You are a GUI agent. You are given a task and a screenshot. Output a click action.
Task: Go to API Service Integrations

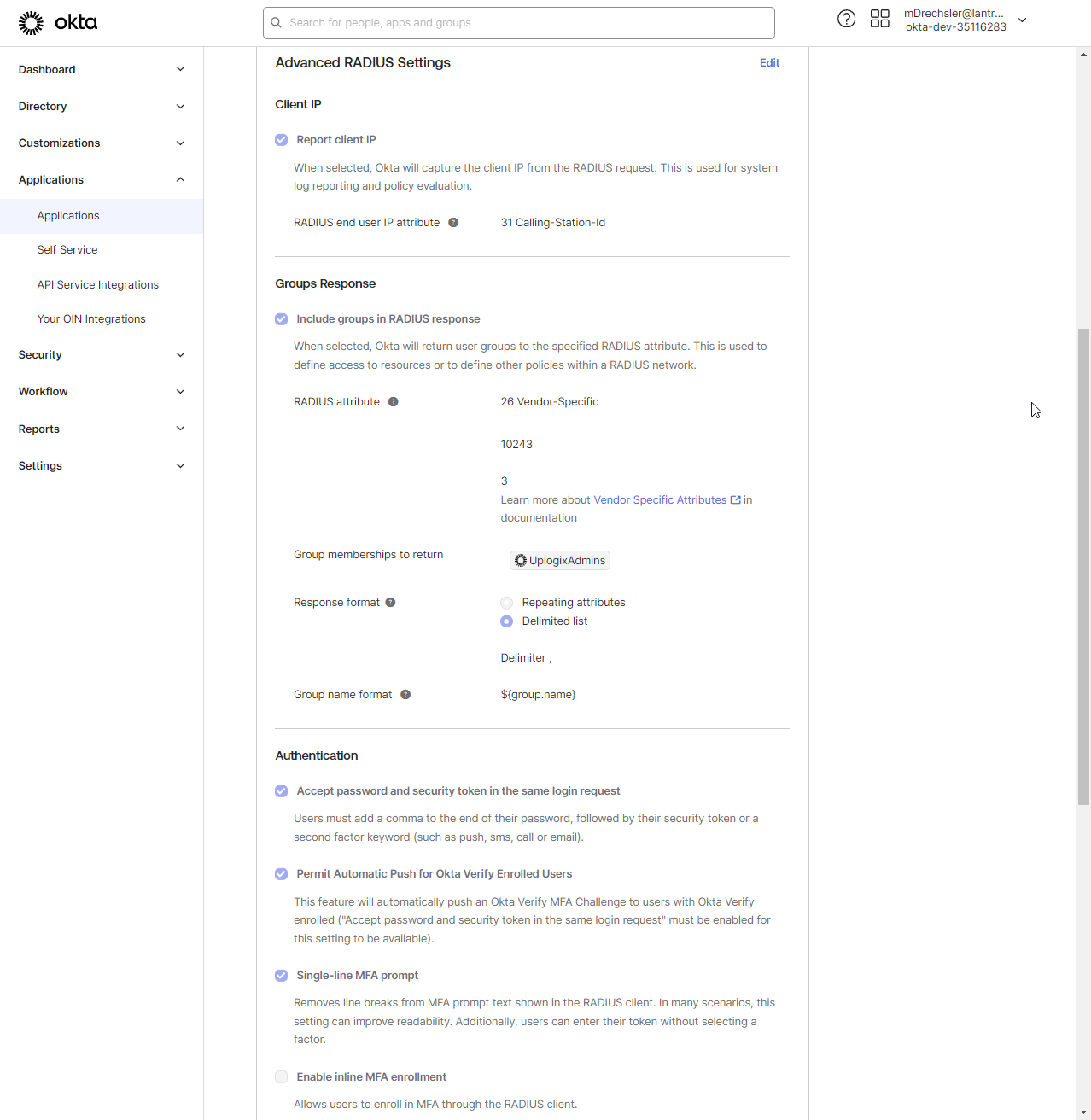click(x=98, y=285)
